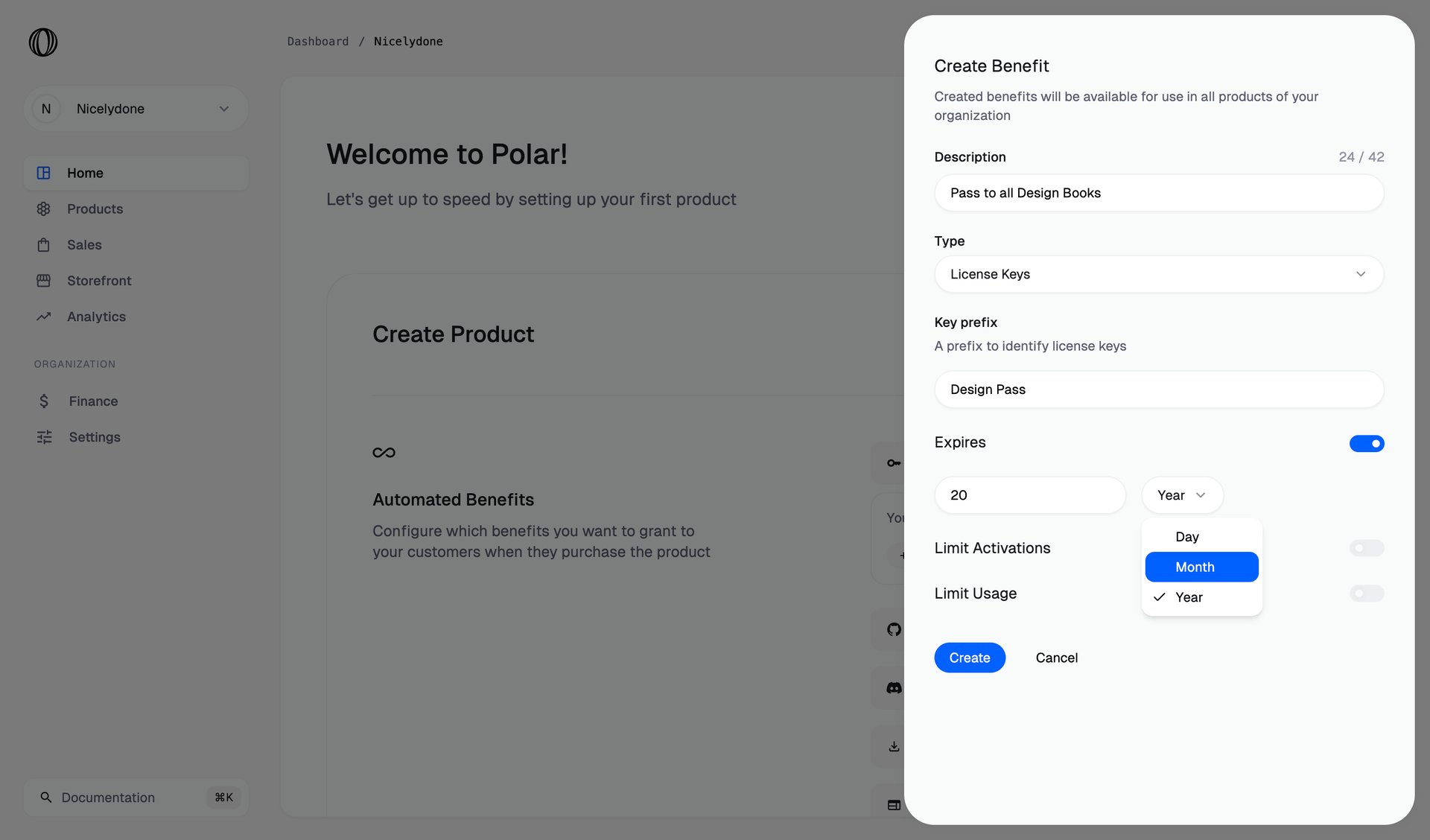Edit the Key prefix field reading Design Pass

pyautogui.click(x=1158, y=389)
